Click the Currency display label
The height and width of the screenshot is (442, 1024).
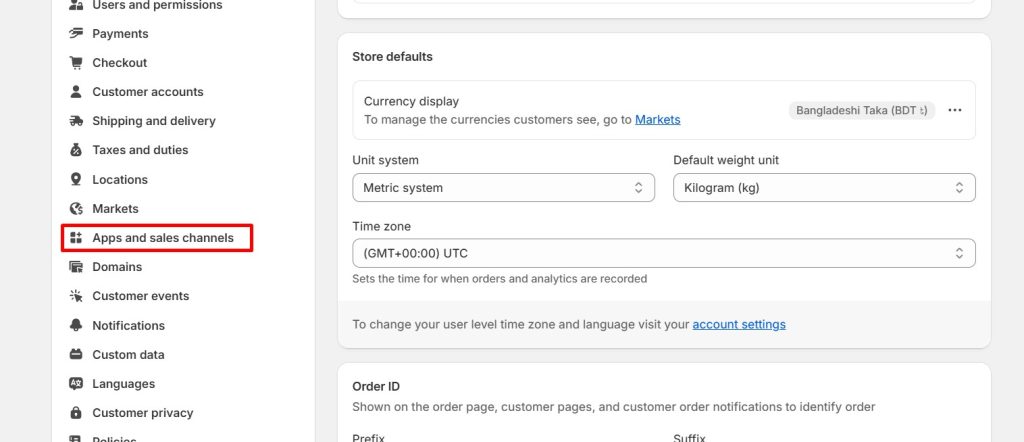point(411,101)
